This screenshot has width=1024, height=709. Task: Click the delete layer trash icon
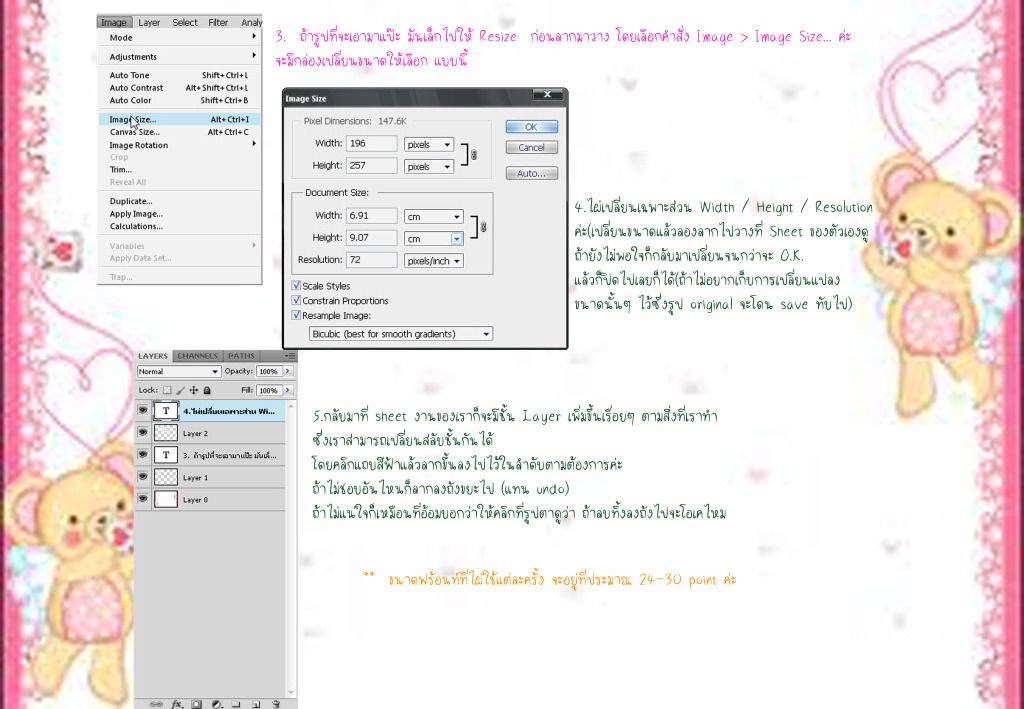tap(276, 704)
